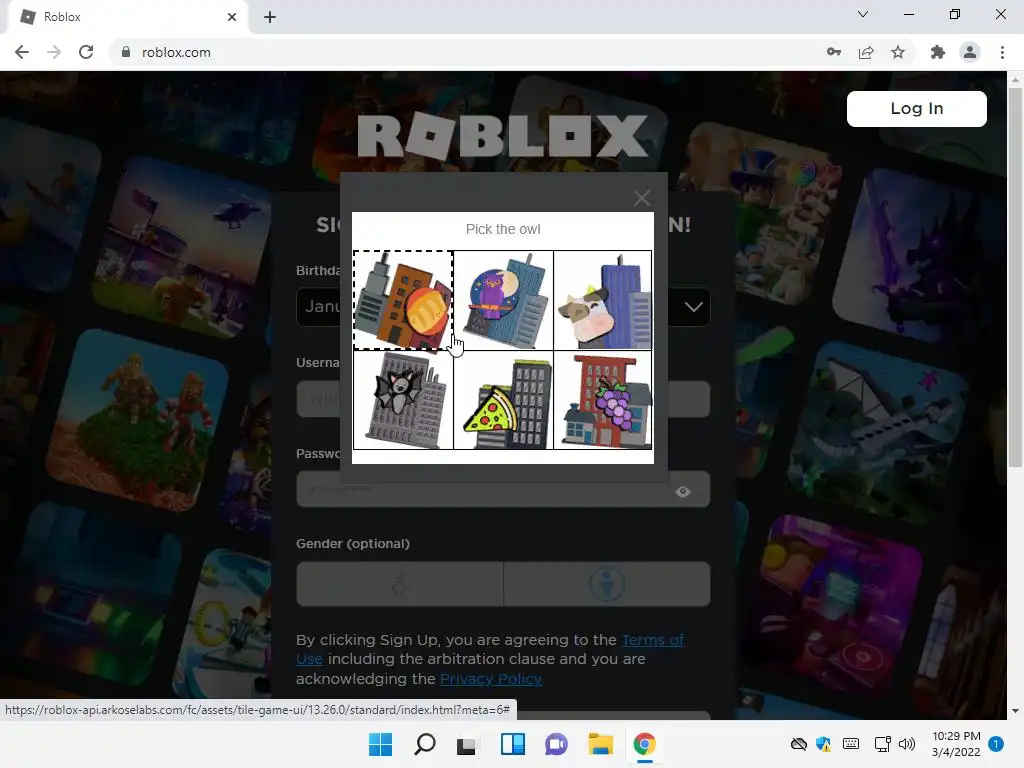Viewport: 1024px width, 768px height.
Task: Close the captcha dialog with X
Action: click(642, 198)
